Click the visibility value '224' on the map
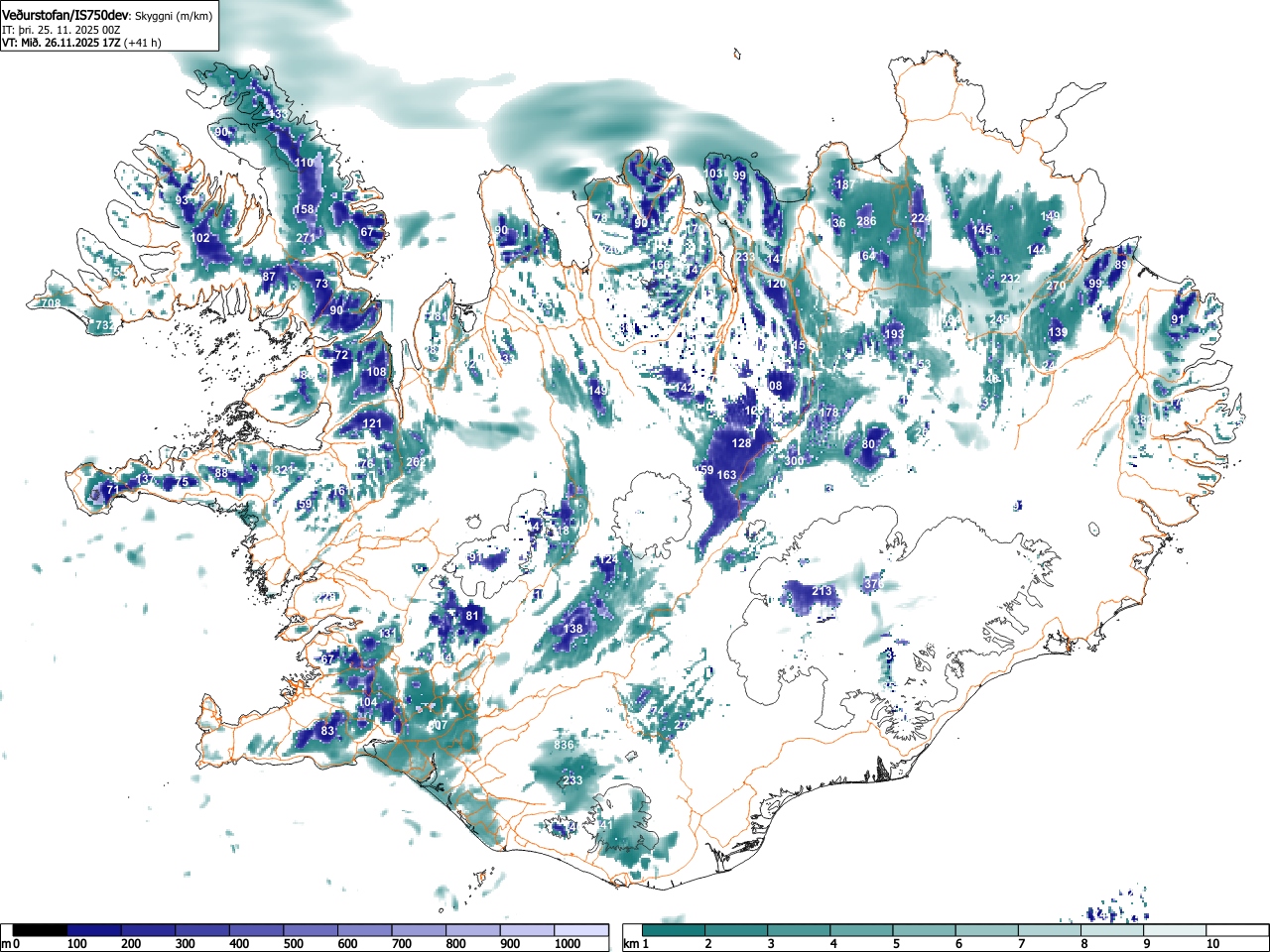1270x952 pixels. coord(921,218)
